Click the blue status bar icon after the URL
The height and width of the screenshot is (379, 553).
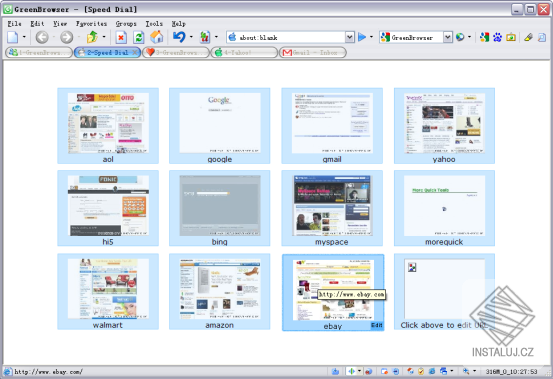[335, 371]
